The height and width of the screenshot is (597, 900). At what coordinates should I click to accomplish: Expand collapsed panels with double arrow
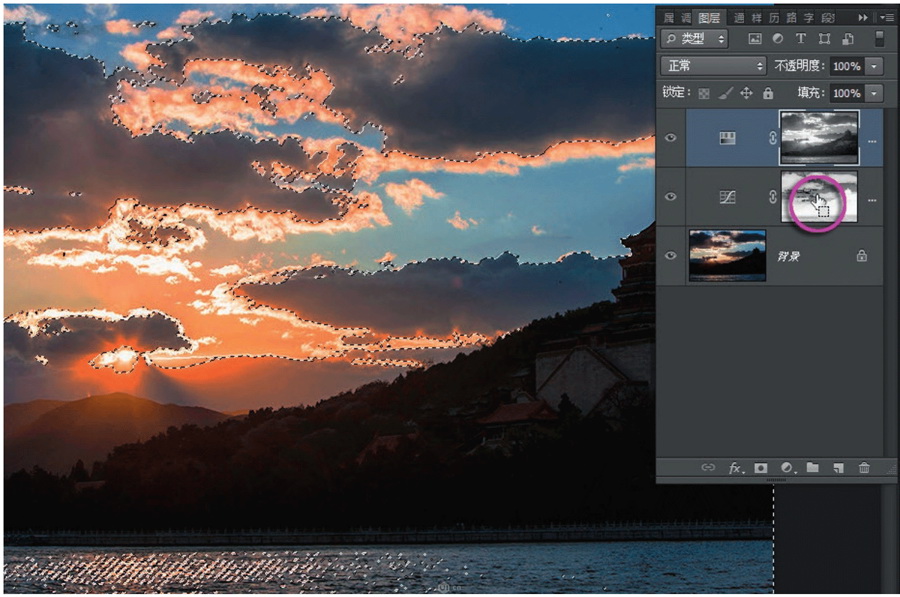pyautogui.click(x=863, y=18)
